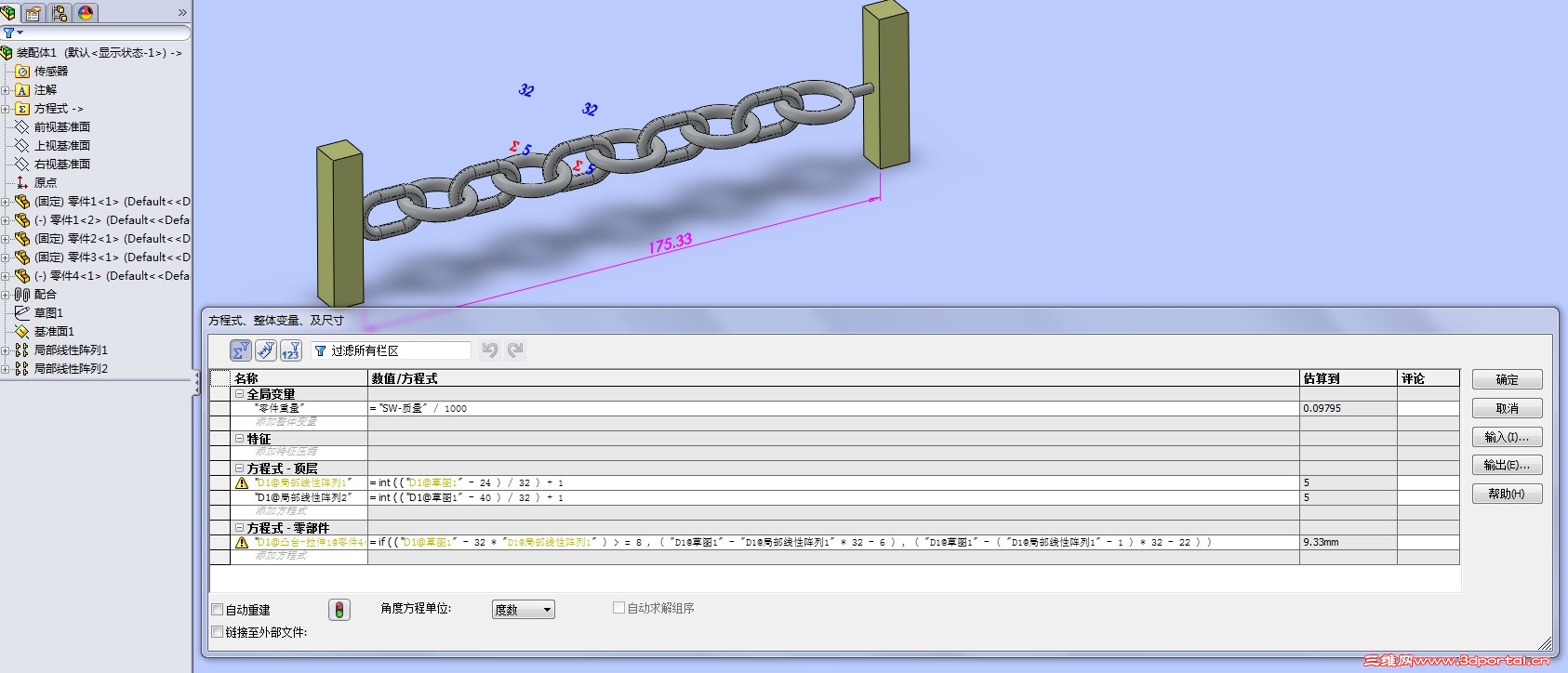Select the 前视基准面 plane icon
This screenshot has height=673, width=1568.
pyautogui.click(x=23, y=127)
